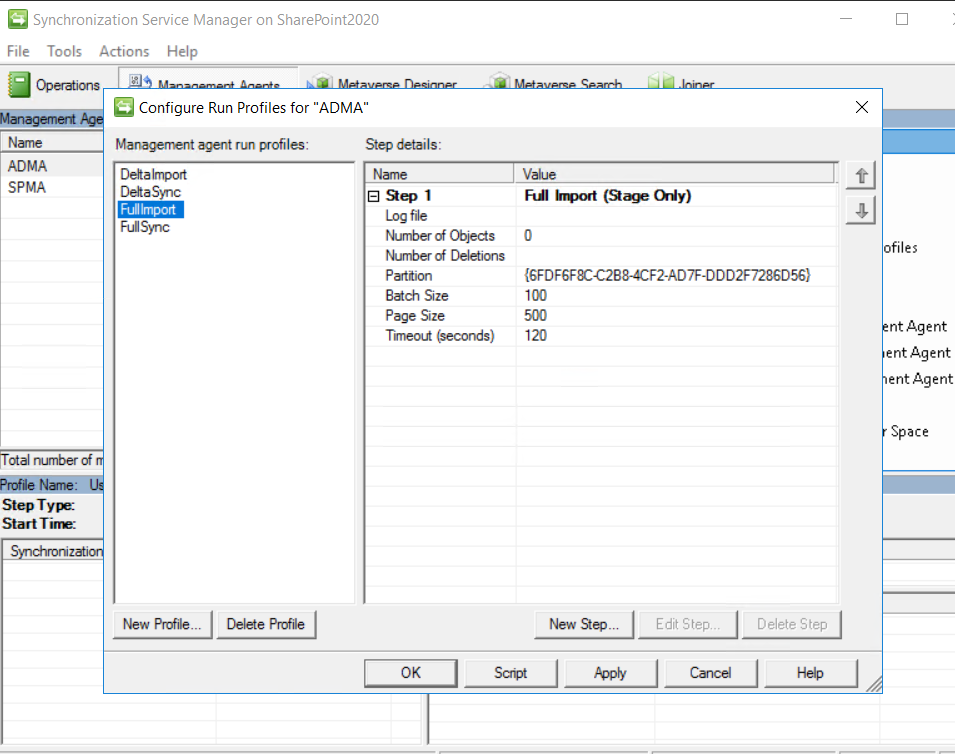
Task: Select the Number of Objects row
Action: 601,236
